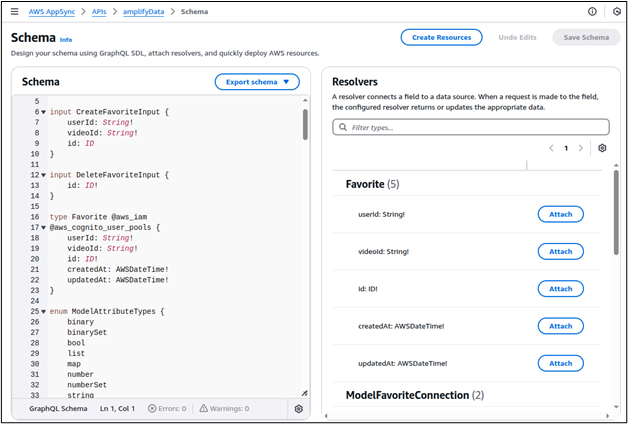Attach a resolver to updatedAt: AWSDateTime!
The height and width of the screenshot is (424, 628).
point(560,363)
